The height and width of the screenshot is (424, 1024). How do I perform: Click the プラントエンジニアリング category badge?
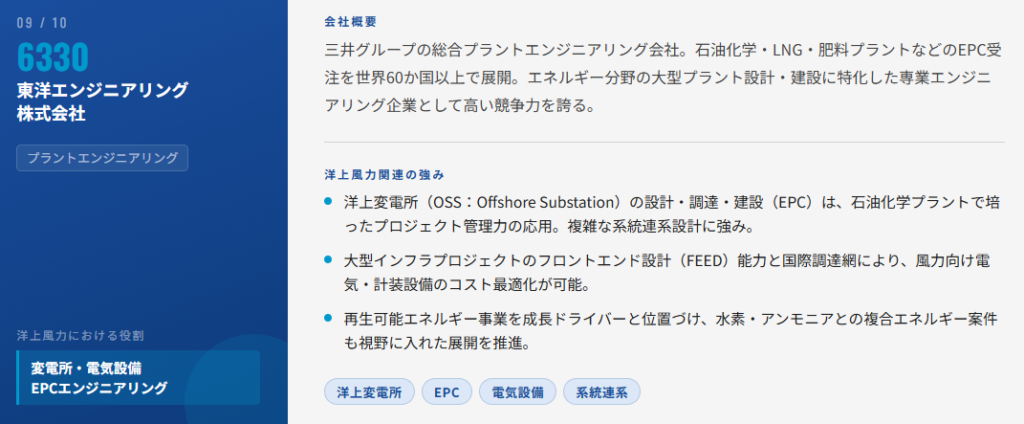pos(102,158)
